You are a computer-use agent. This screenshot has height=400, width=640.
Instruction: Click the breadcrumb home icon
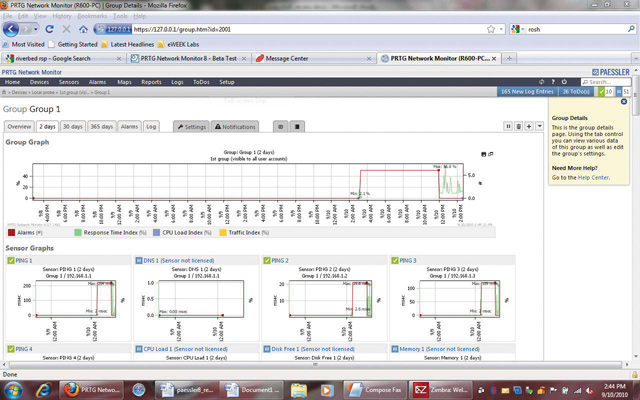(x=4, y=92)
